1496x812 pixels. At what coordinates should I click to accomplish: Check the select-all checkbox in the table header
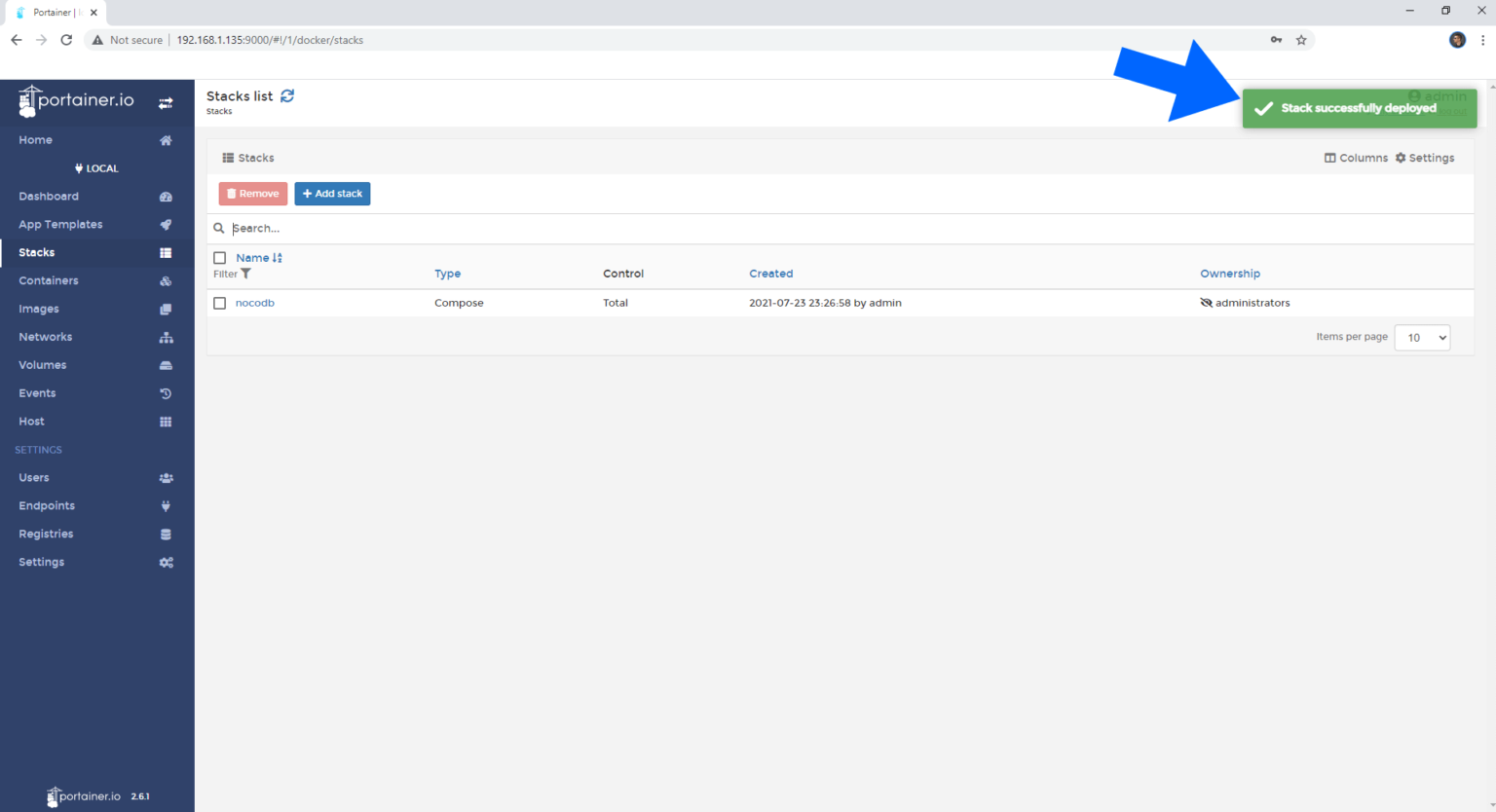220,257
